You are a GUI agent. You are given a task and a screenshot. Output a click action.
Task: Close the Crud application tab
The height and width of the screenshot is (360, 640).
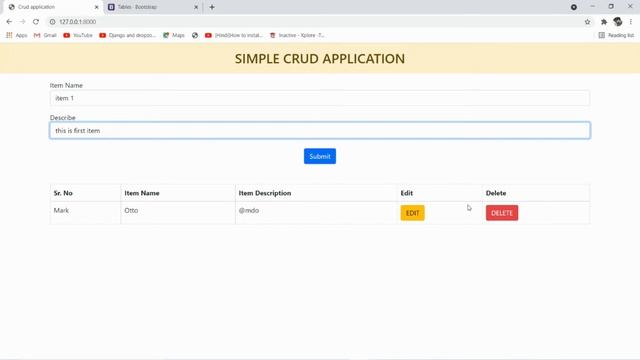tap(97, 7)
